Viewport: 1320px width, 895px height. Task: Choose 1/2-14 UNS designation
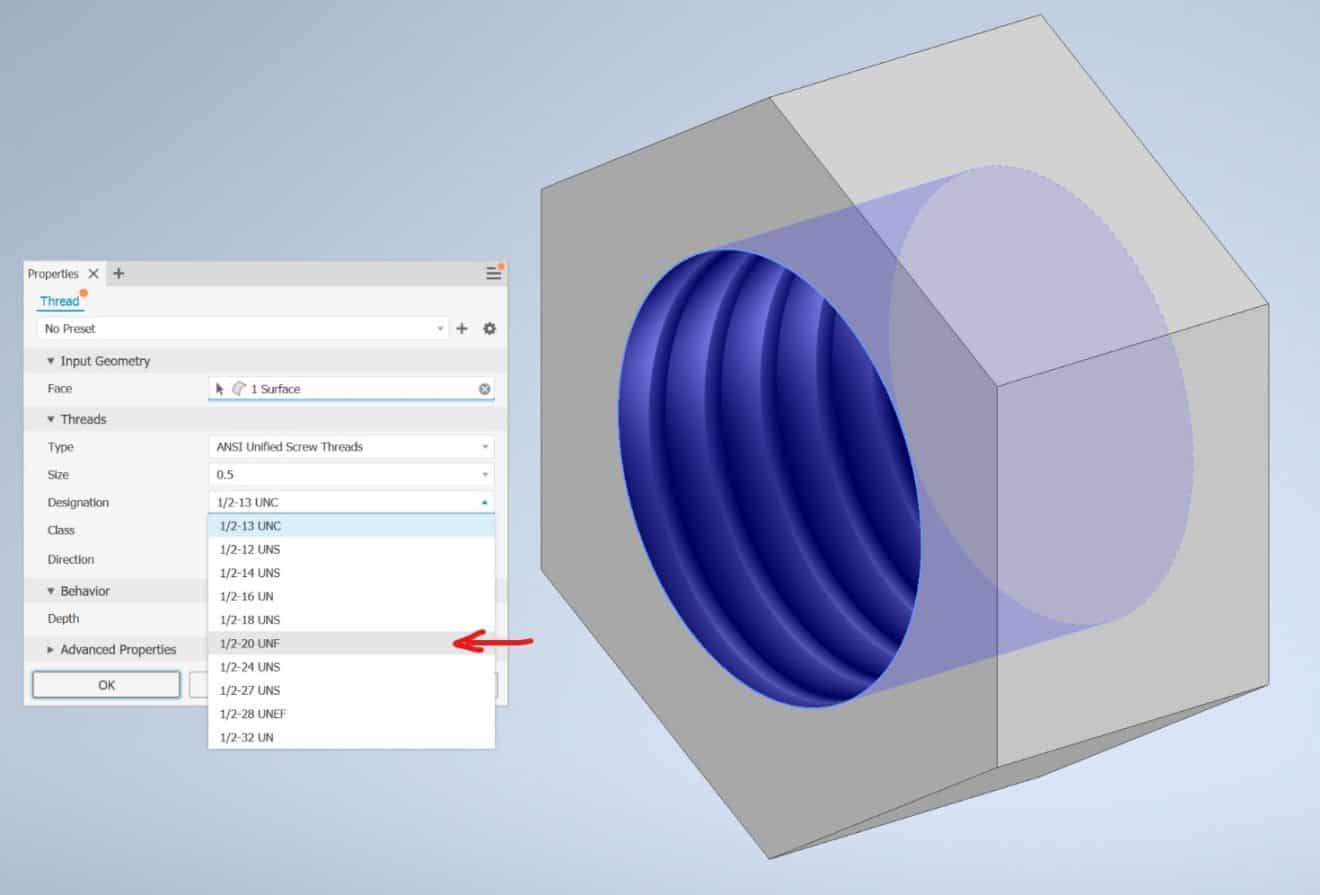pyautogui.click(x=351, y=573)
